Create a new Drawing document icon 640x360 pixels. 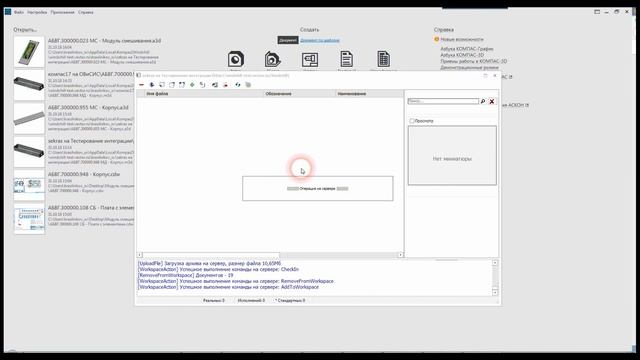(310, 60)
